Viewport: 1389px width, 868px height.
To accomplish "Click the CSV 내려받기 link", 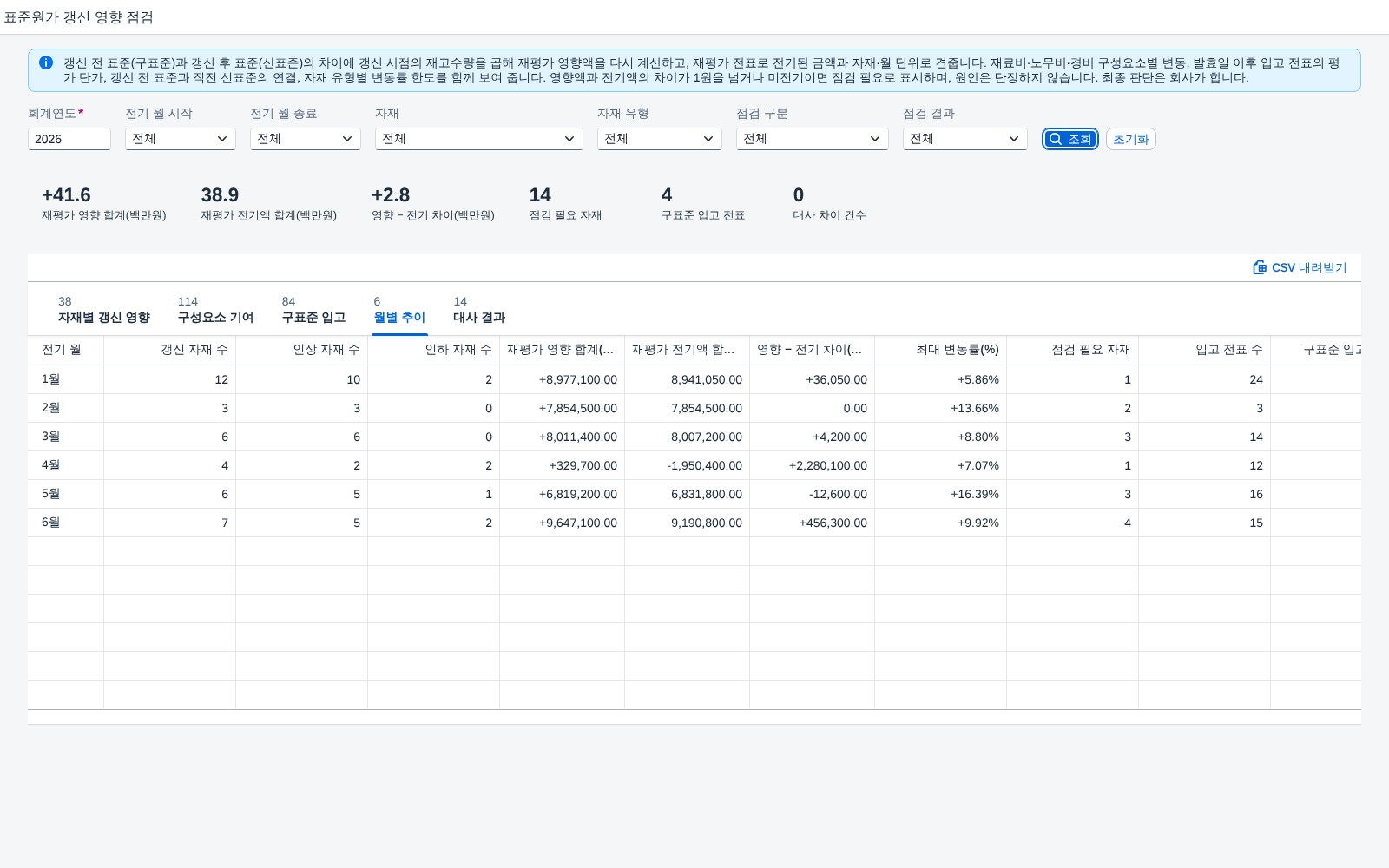I will click(x=1300, y=267).
